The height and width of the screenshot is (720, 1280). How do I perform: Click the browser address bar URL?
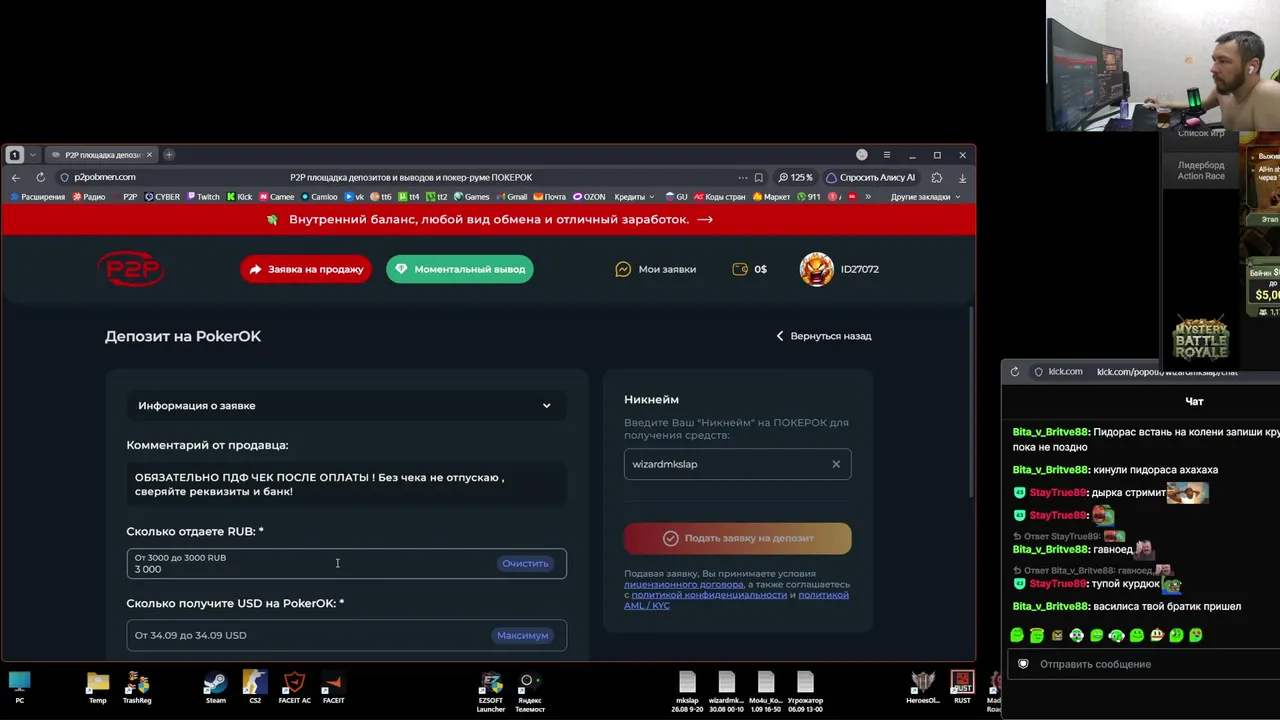105,178
